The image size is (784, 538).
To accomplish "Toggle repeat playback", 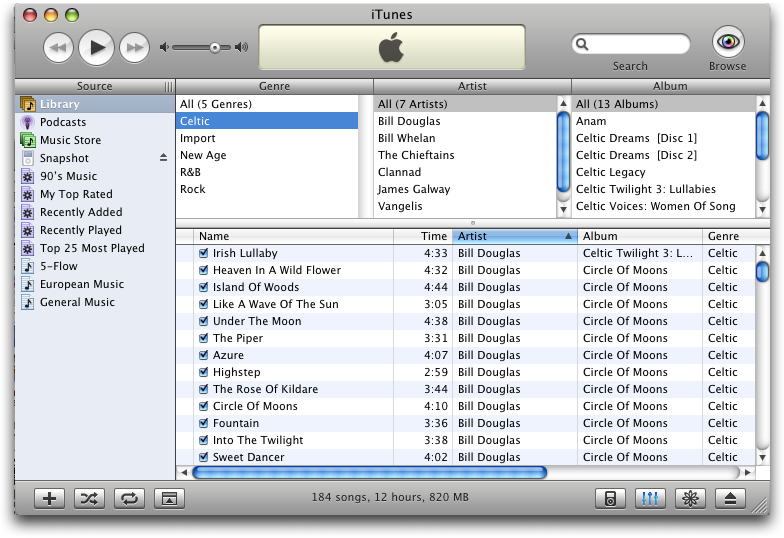I will pos(130,498).
